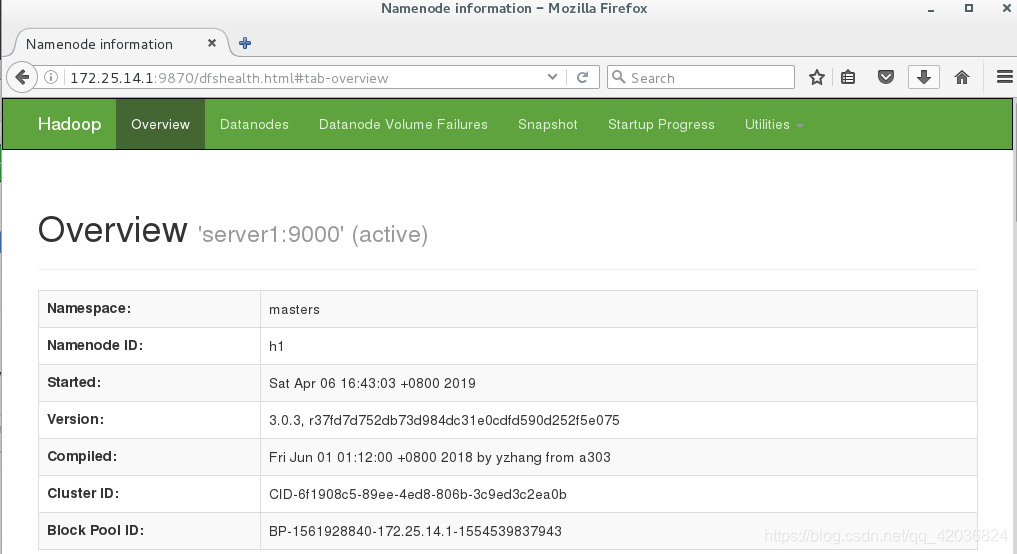Click the Namenode ID value 'h1'

276,346
